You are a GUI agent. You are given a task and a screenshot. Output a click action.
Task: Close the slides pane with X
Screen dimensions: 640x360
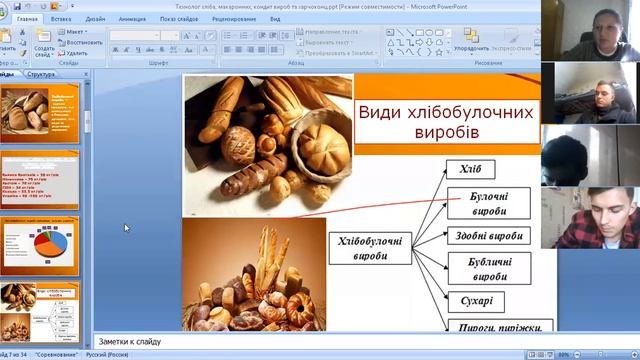[x=86, y=74]
